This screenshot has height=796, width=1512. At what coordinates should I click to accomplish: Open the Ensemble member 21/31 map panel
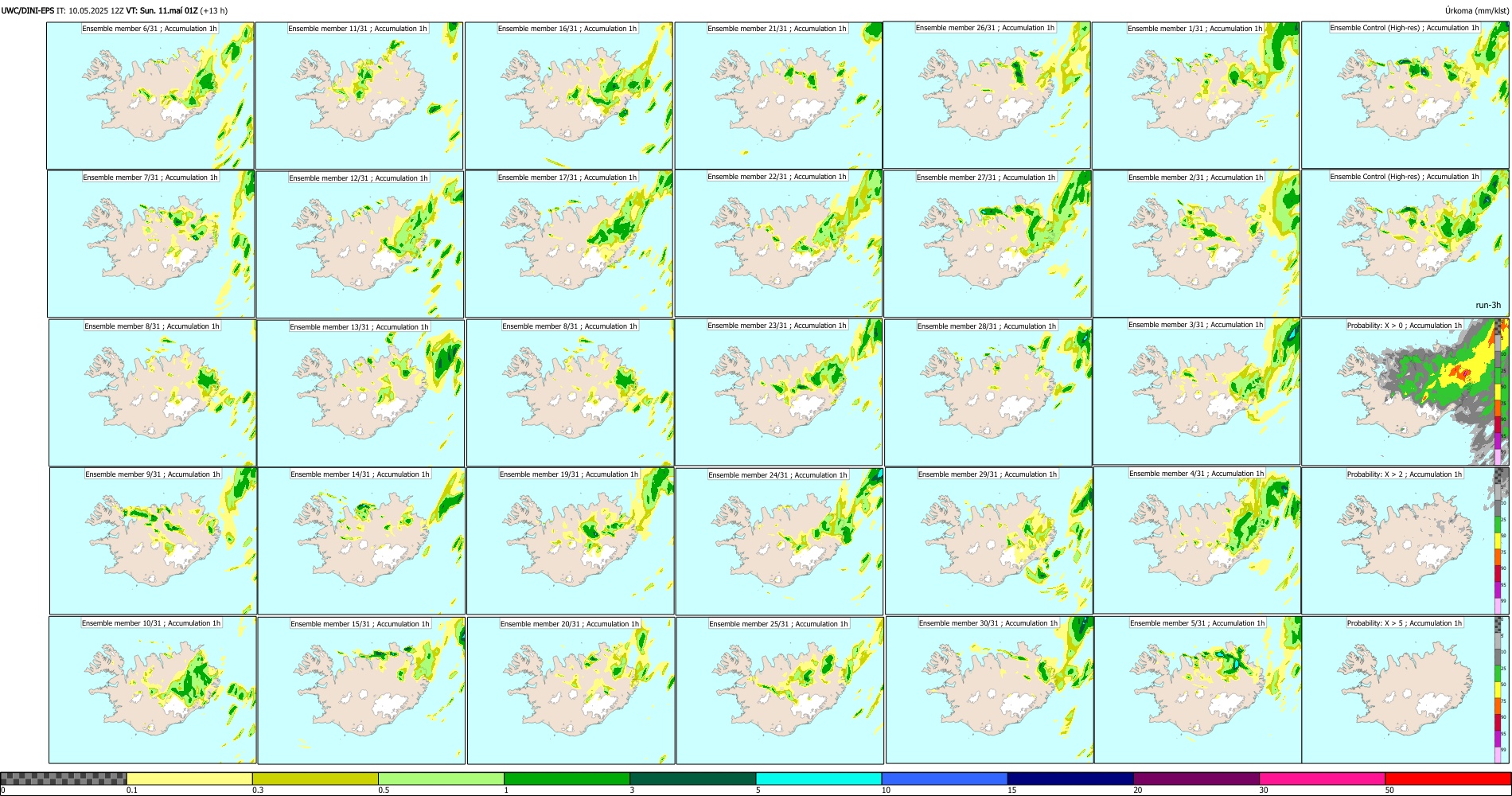click(x=778, y=96)
